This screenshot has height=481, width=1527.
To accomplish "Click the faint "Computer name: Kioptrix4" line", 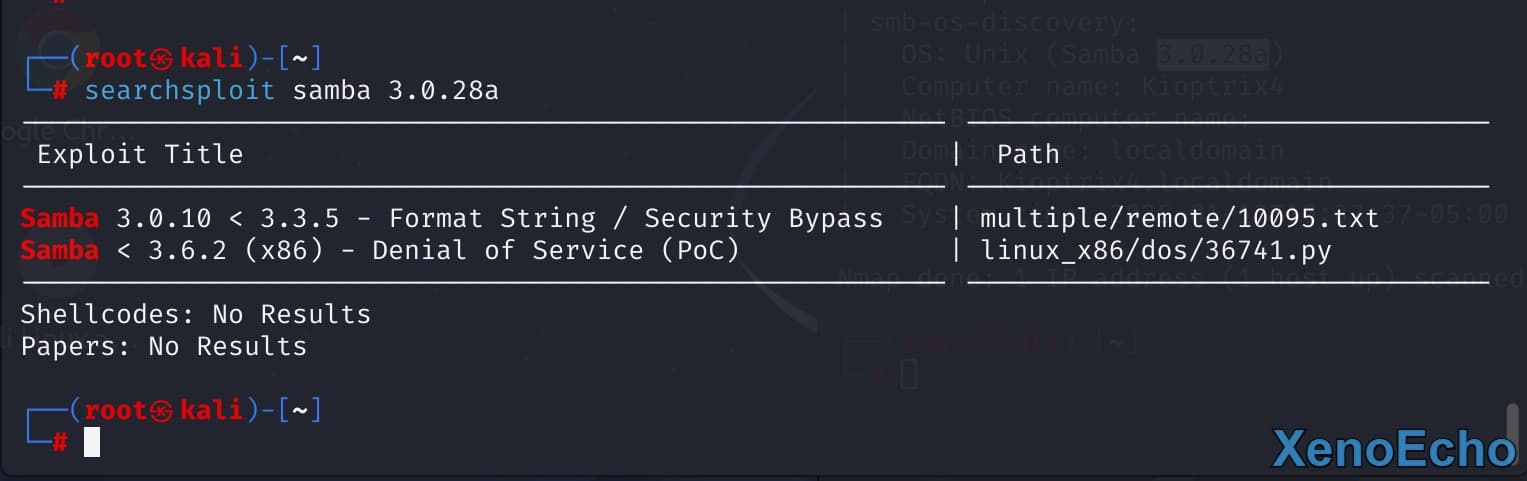I will pos(1092,86).
